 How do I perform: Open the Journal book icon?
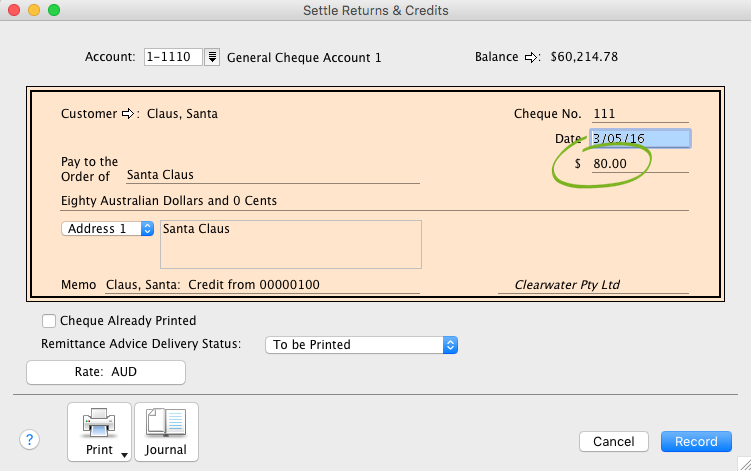pos(166,424)
